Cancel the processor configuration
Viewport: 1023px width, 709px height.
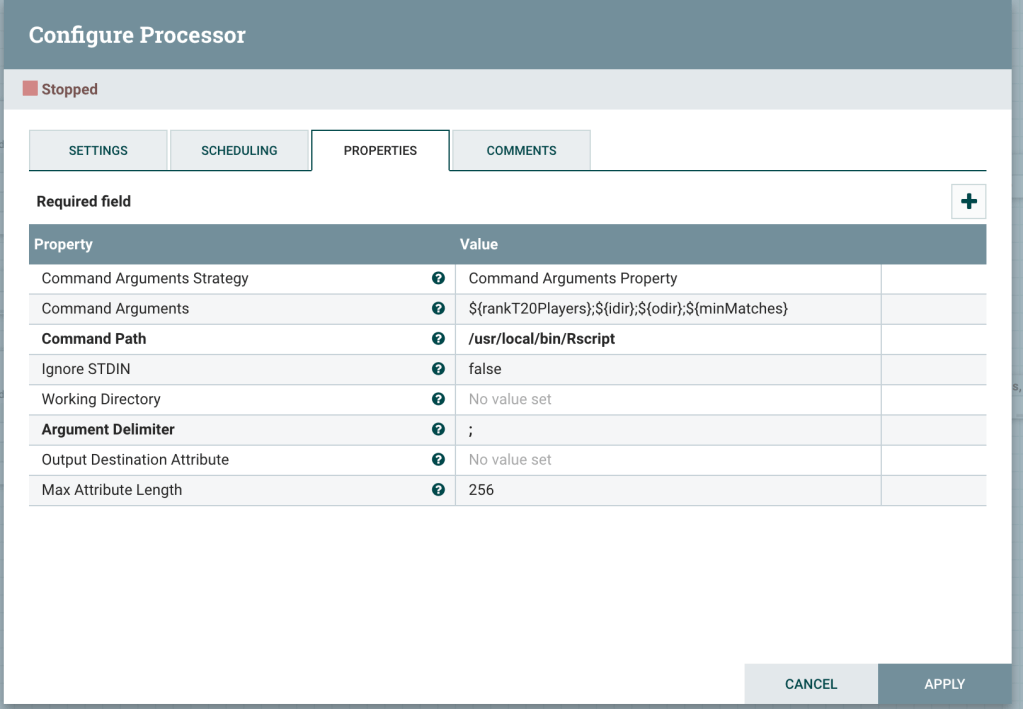pos(811,684)
